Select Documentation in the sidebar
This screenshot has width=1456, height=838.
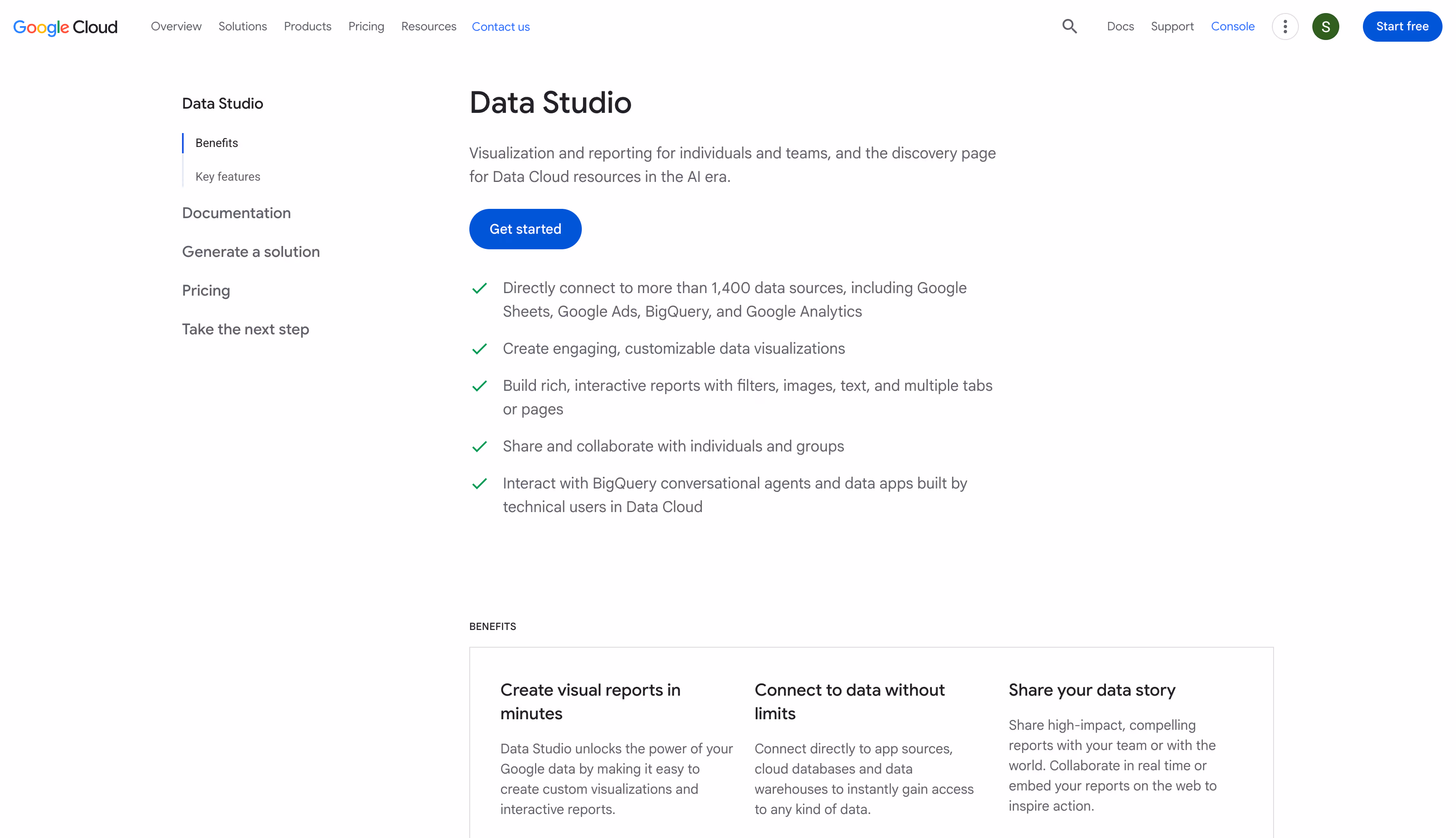236,213
